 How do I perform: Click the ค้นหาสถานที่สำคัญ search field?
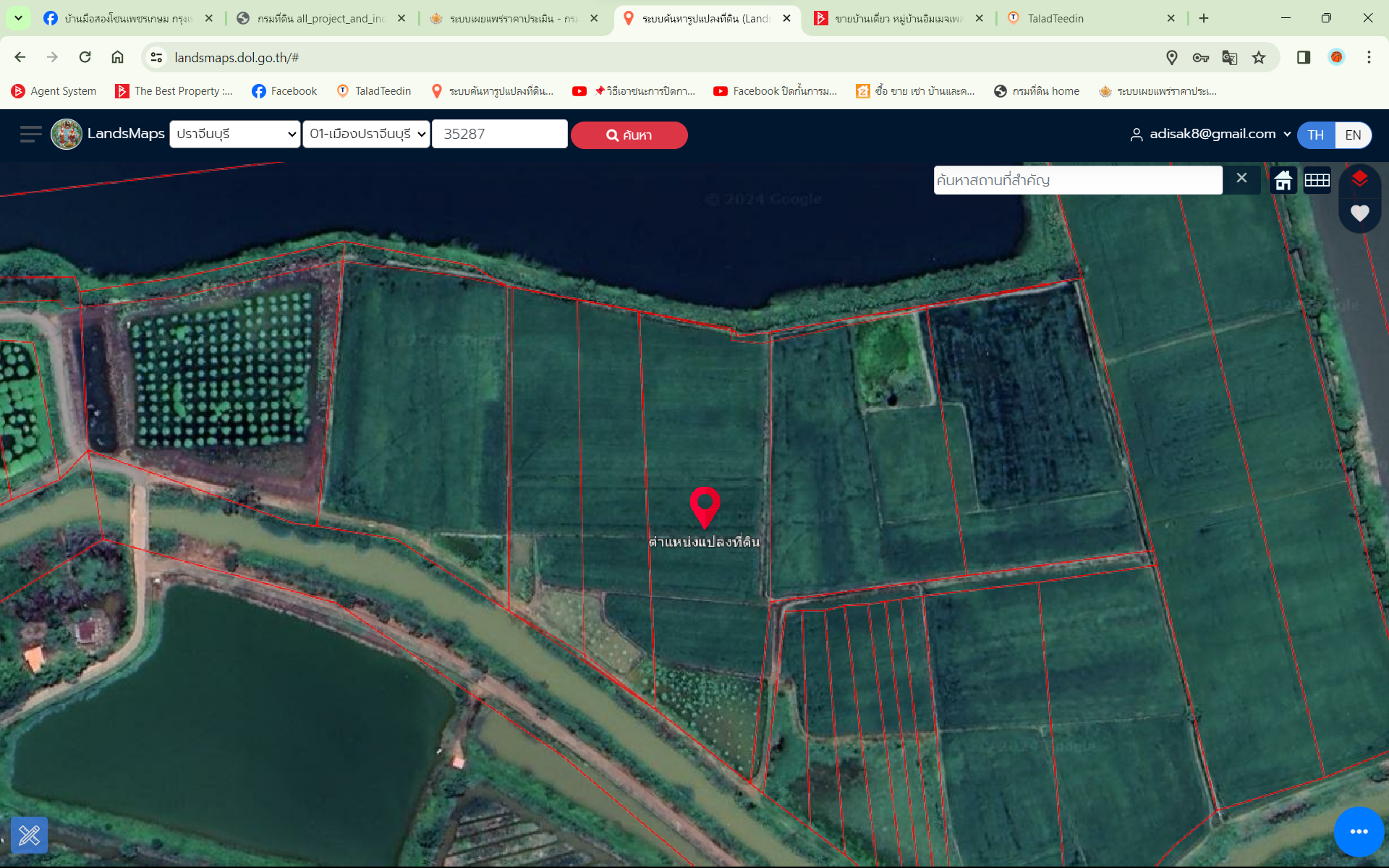pos(1078,180)
